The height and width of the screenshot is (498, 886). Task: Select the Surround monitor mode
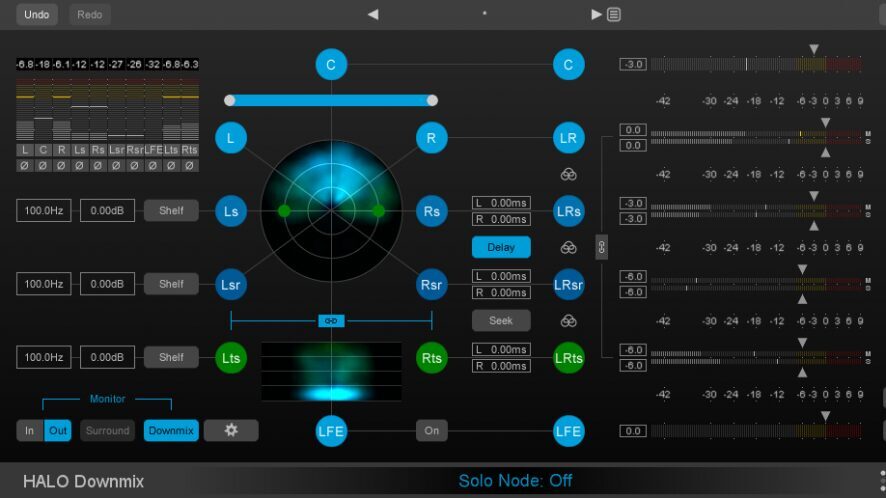coord(107,430)
